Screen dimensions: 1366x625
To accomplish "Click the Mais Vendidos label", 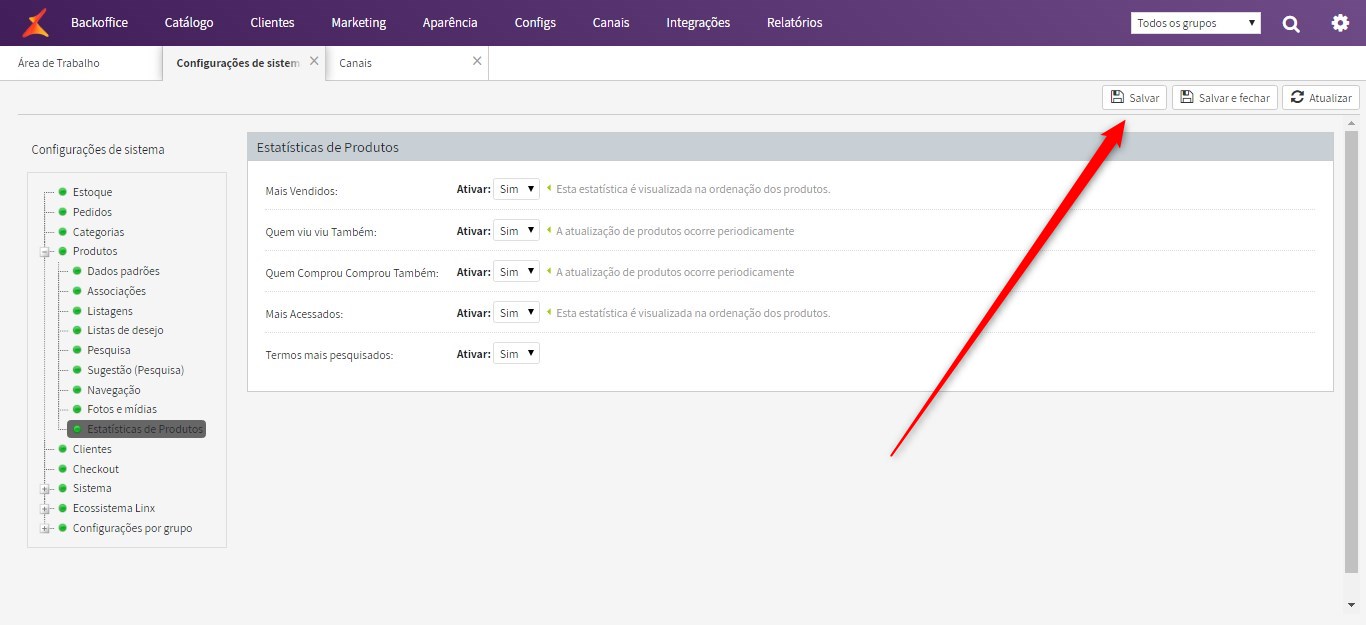I will pos(301,190).
